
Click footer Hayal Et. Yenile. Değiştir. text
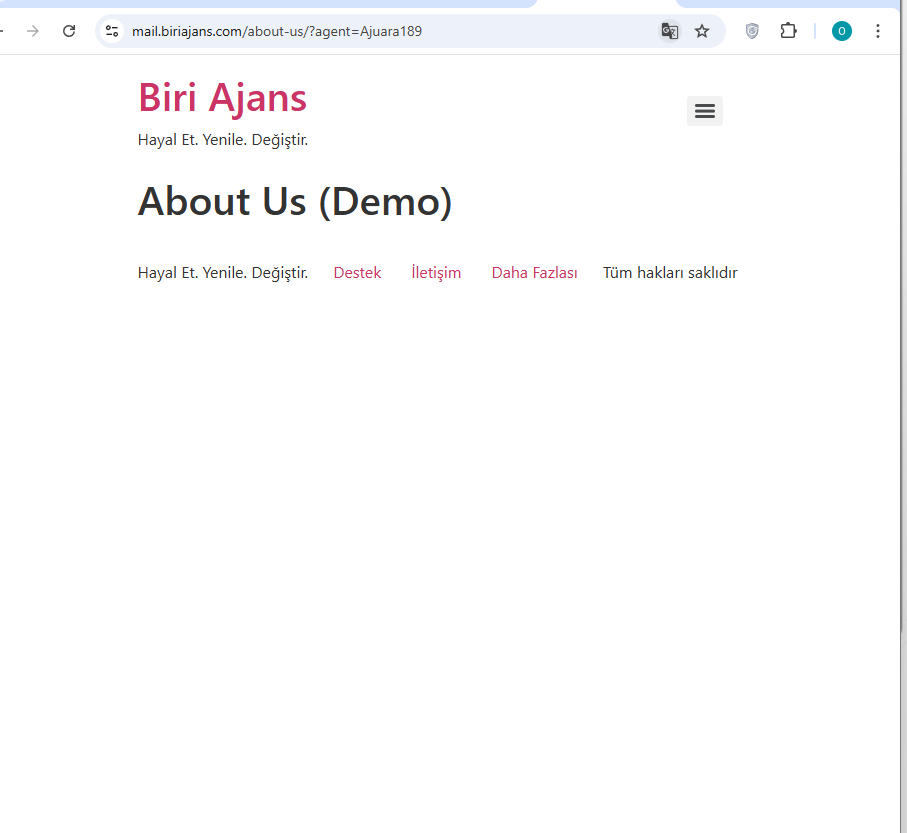point(223,272)
